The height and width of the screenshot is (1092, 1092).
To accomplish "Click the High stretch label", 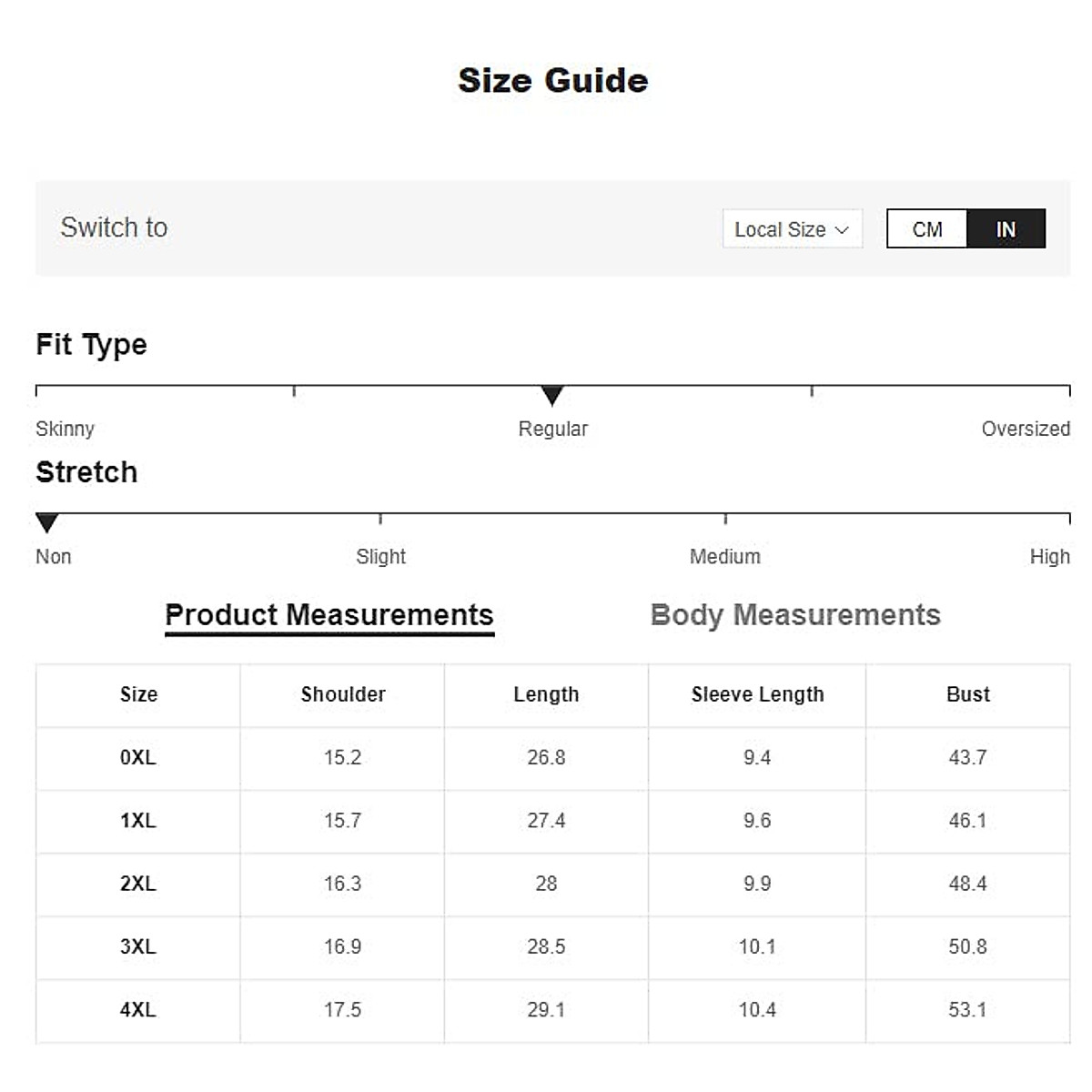I will pos(1049,556).
